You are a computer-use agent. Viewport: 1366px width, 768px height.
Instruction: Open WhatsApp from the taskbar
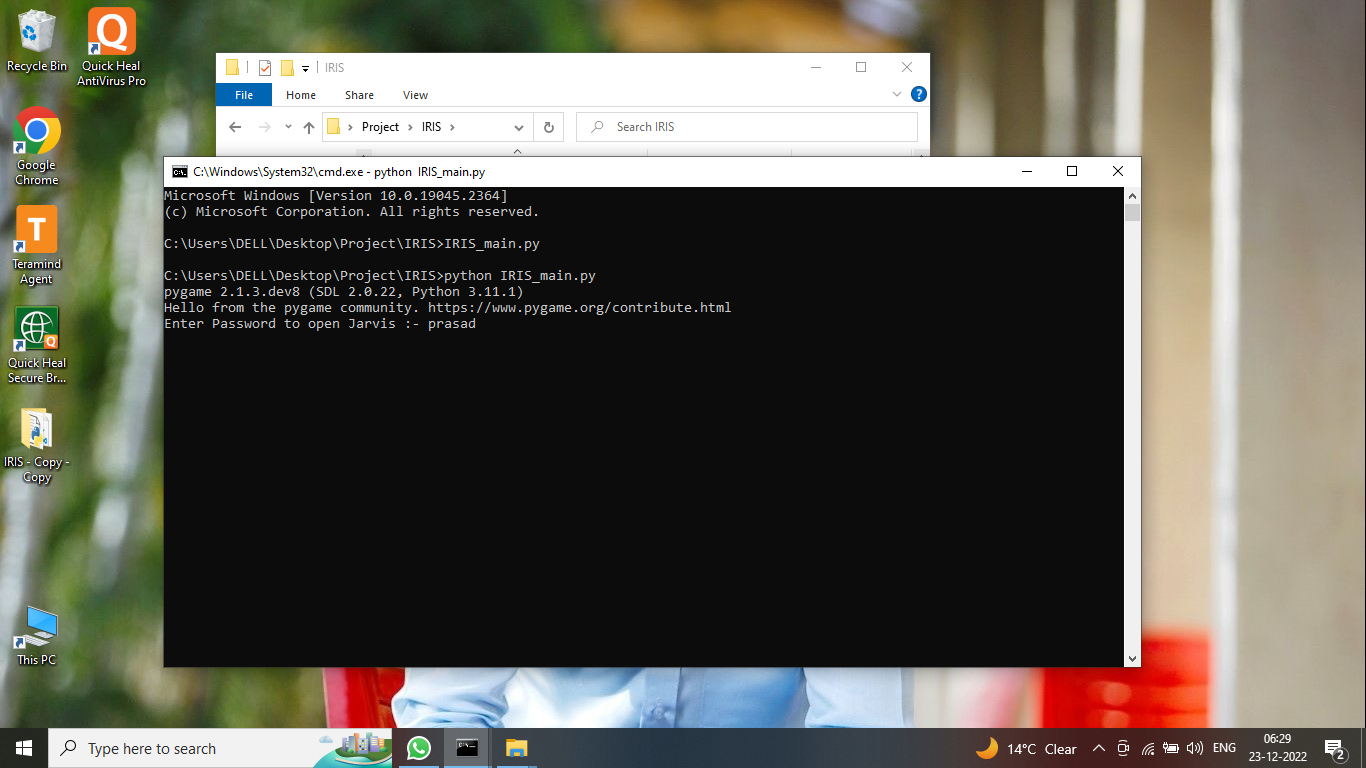click(419, 748)
